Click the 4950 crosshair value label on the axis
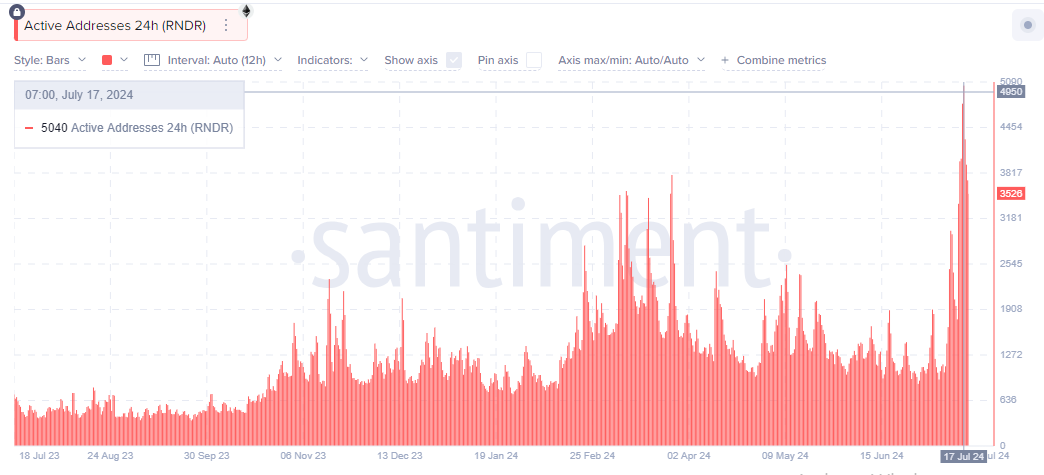 click(x=1011, y=93)
